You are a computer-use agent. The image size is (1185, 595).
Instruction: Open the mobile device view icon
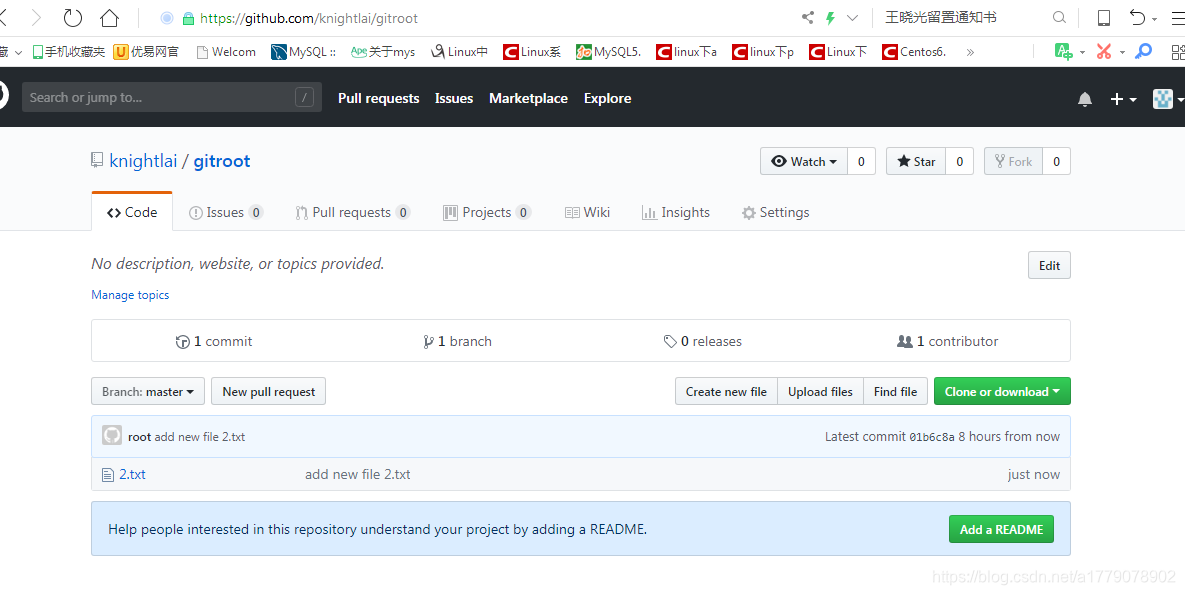click(1104, 17)
